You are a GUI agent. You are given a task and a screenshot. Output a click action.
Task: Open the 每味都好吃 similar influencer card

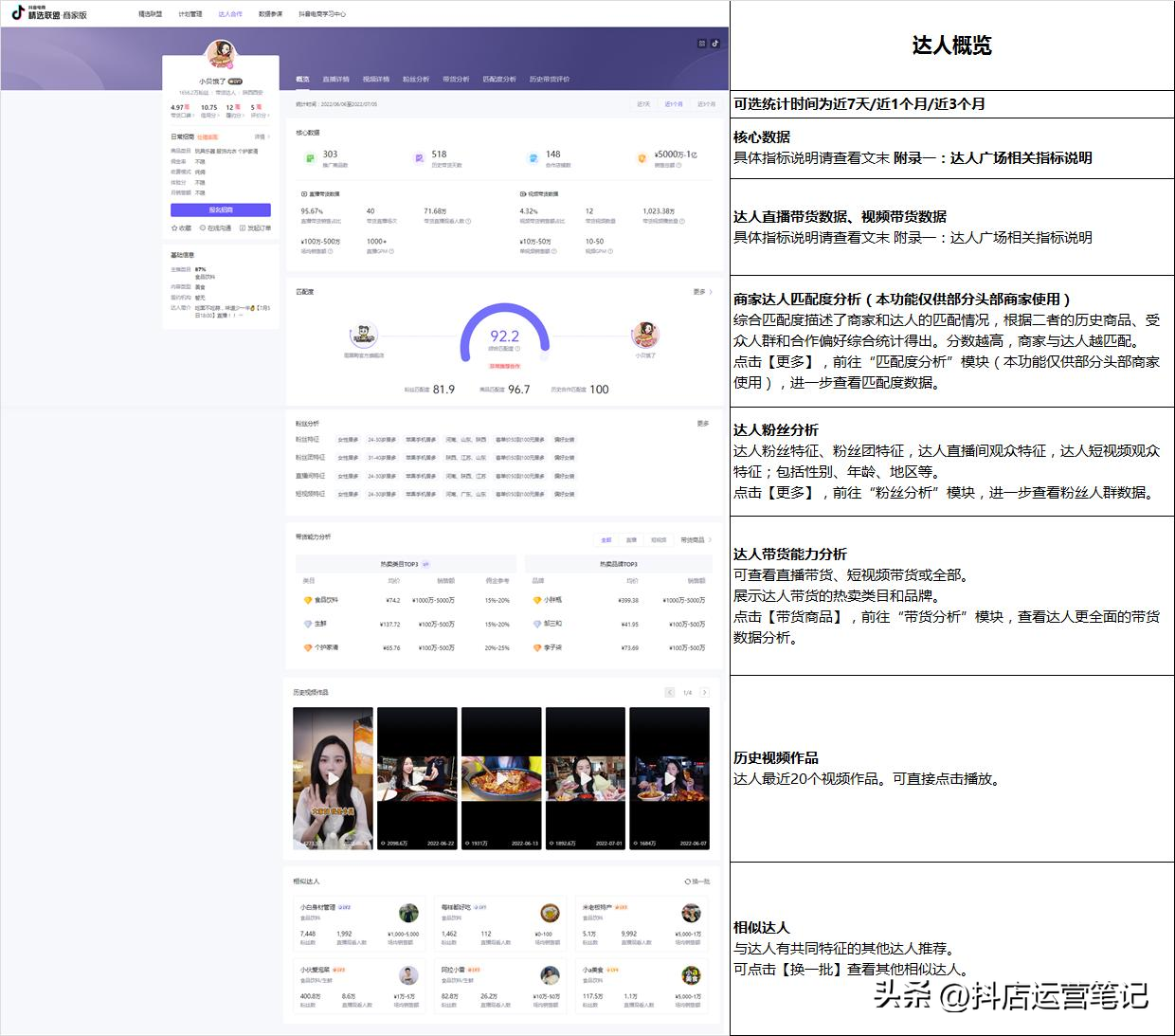[x=500, y=925]
